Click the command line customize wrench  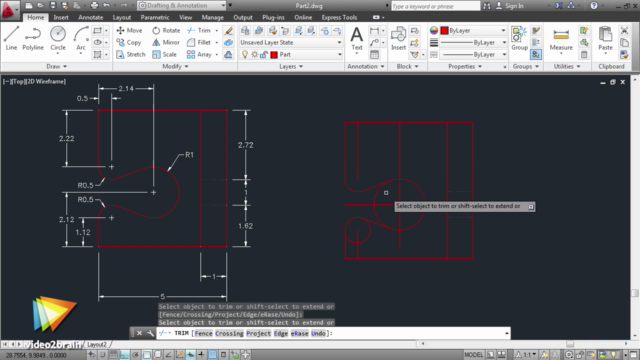[x=151, y=333]
